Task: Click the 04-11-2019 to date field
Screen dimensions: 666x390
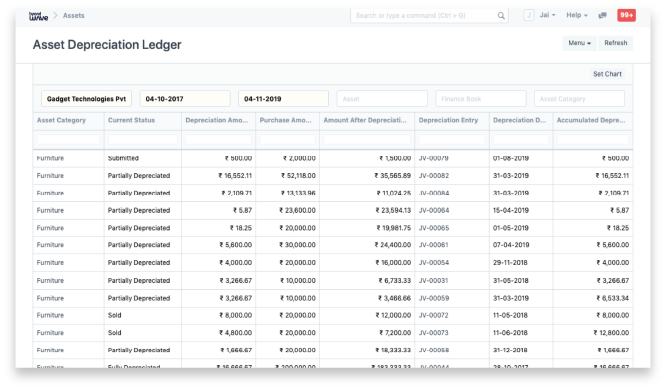Action: point(283,99)
